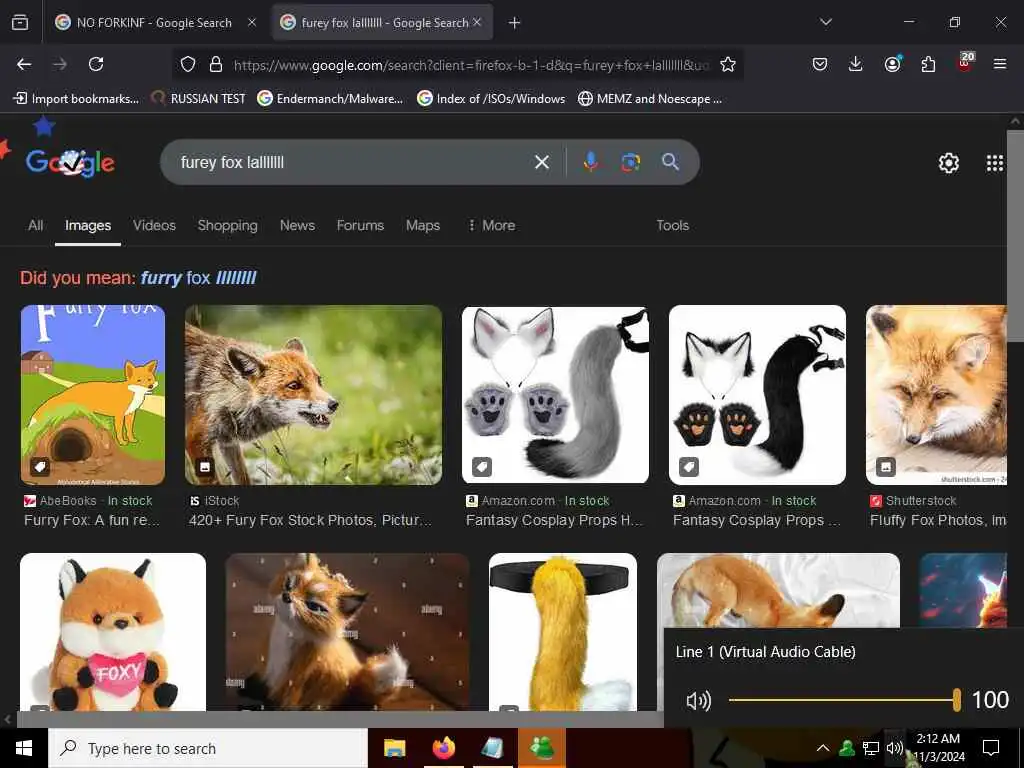The width and height of the screenshot is (1024, 768).
Task: Switch to the Shopping tab
Action: coord(227,225)
